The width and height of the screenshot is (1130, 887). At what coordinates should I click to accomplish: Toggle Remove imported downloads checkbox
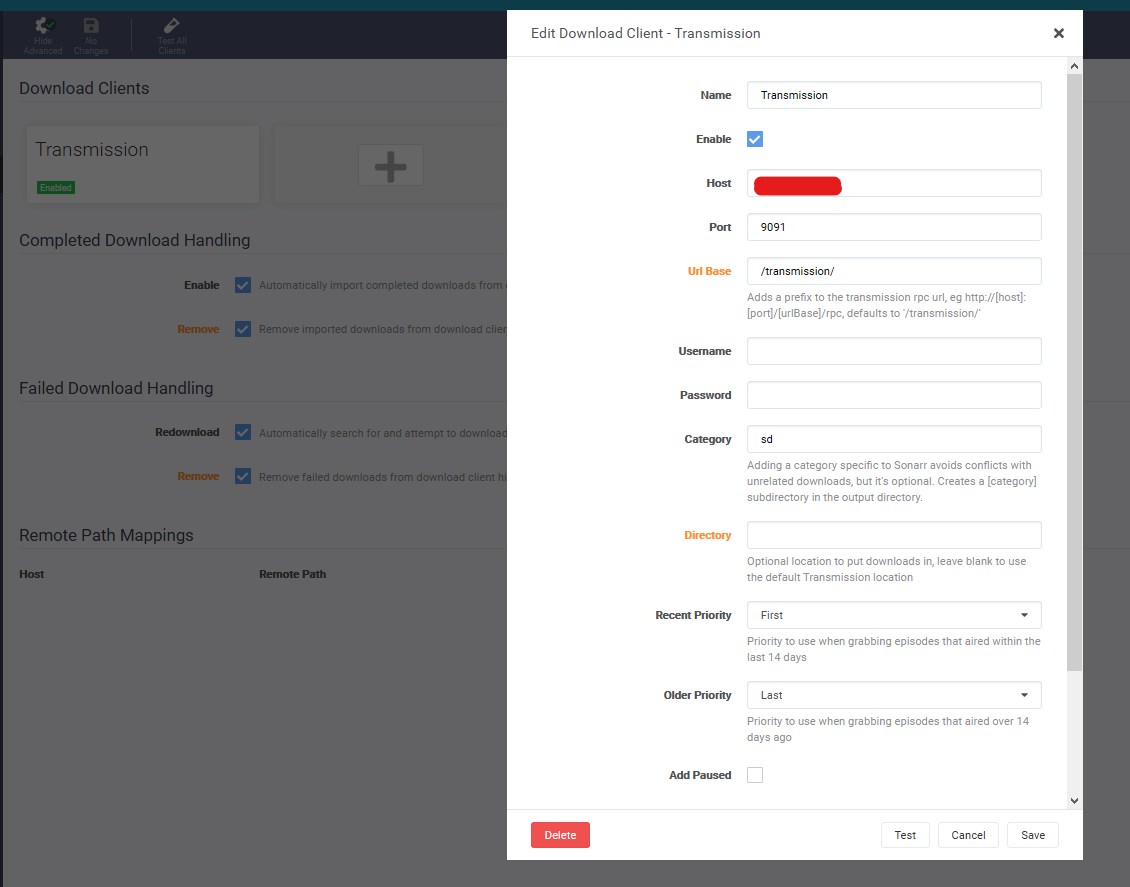point(243,329)
